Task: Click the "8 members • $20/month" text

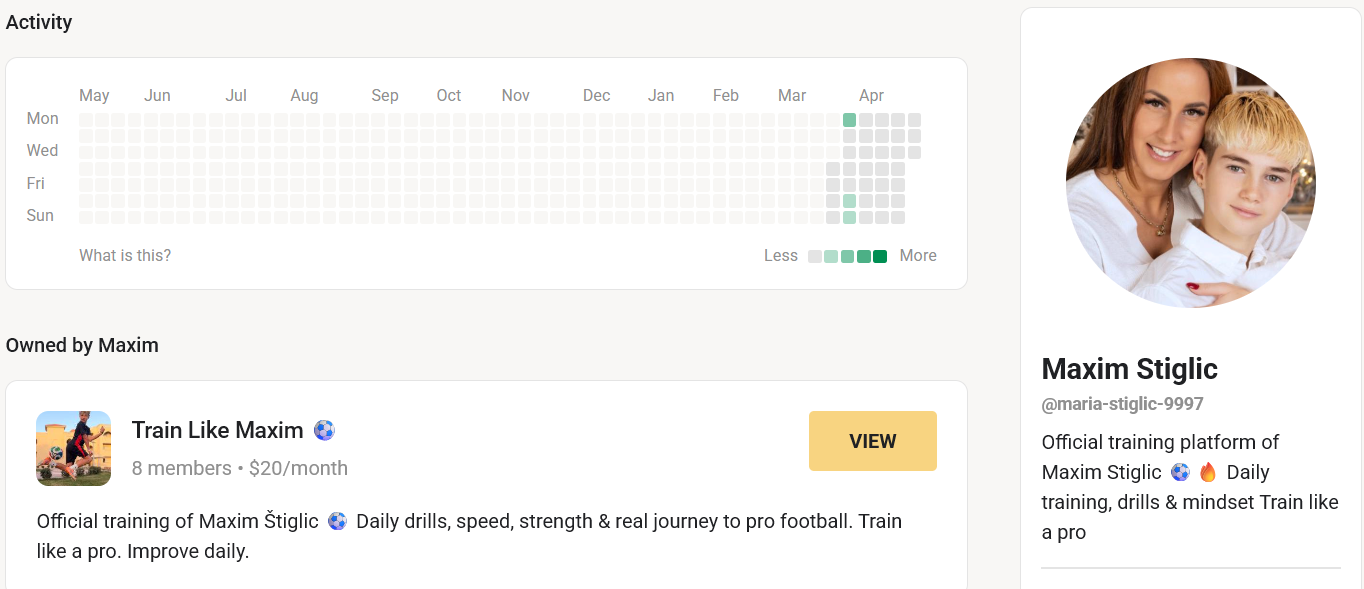Action: coord(239,468)
